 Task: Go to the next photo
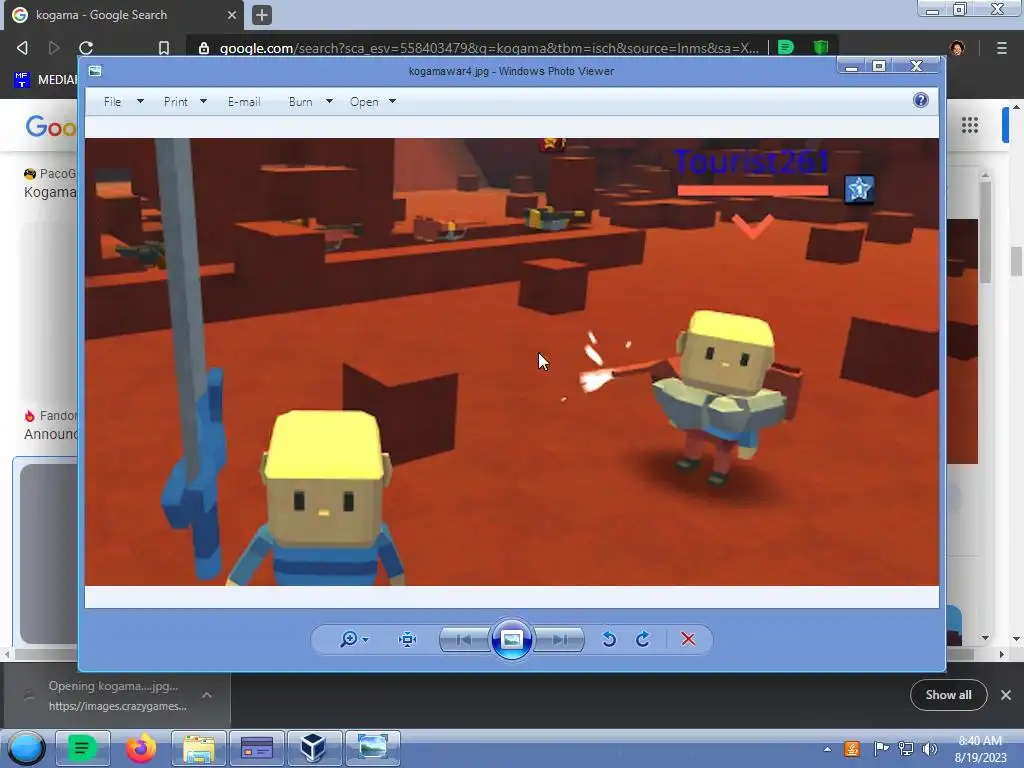559,639
